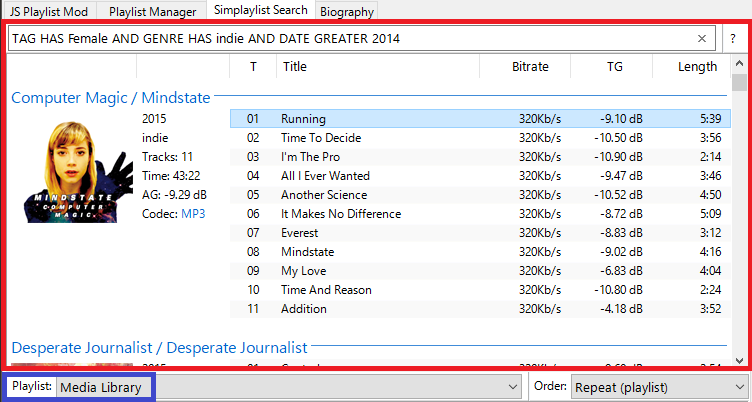The width and height of the screenshot is (752, 402).
Task: Open the Order dropdown showing Repeat (playlist)
Action: point(660,387)
